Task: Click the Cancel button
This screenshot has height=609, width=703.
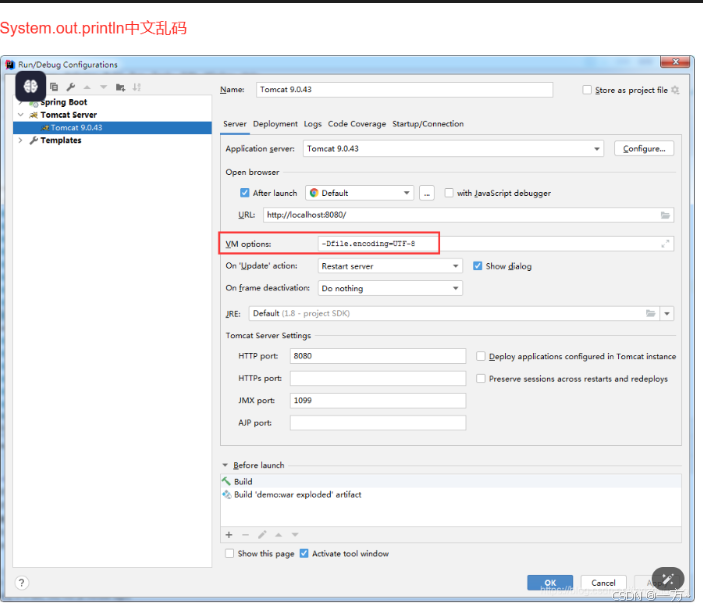Action: [x=603, y=583]
